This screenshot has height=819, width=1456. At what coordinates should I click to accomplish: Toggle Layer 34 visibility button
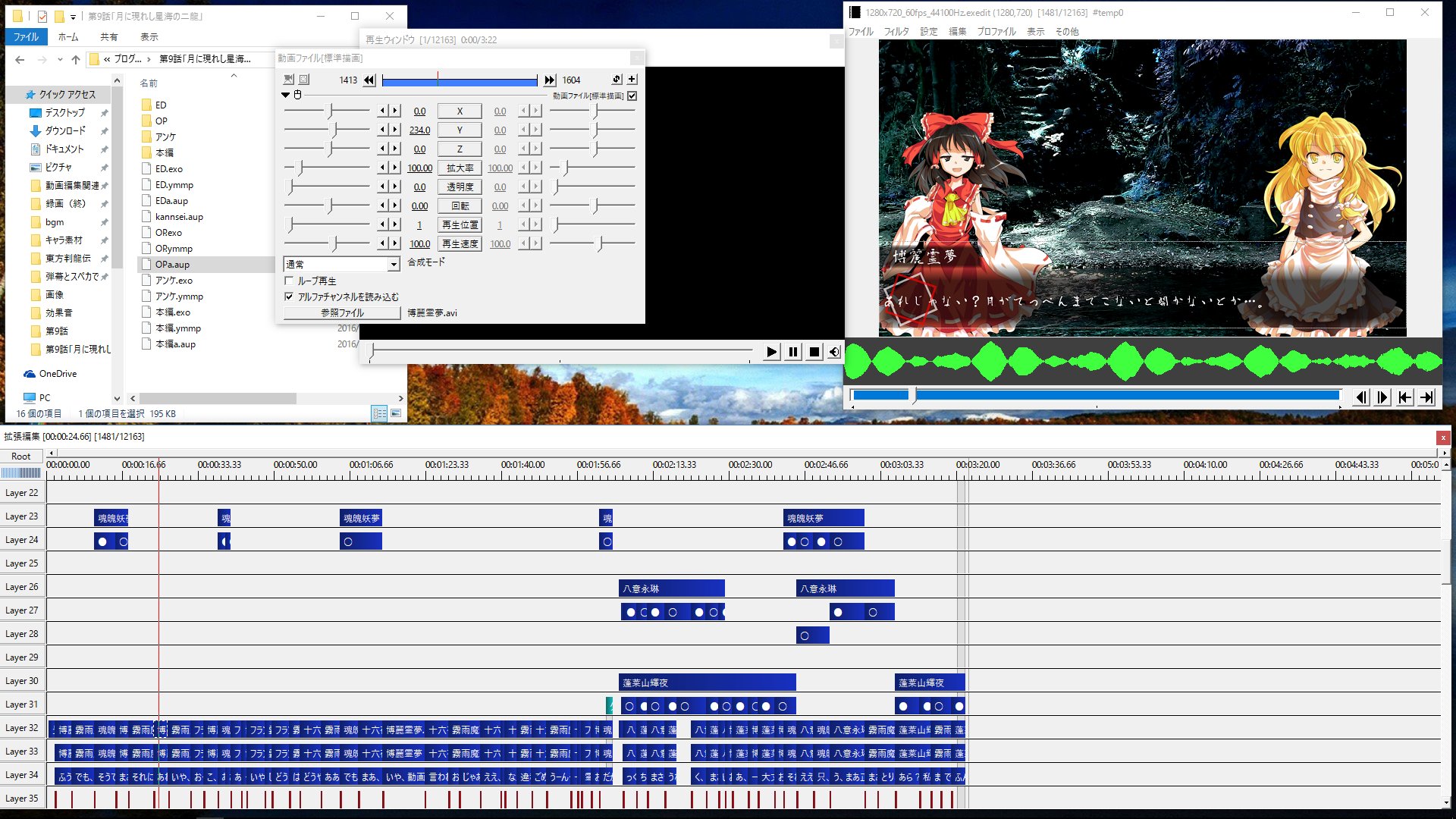pyautogui.click(x=22, y=775)
